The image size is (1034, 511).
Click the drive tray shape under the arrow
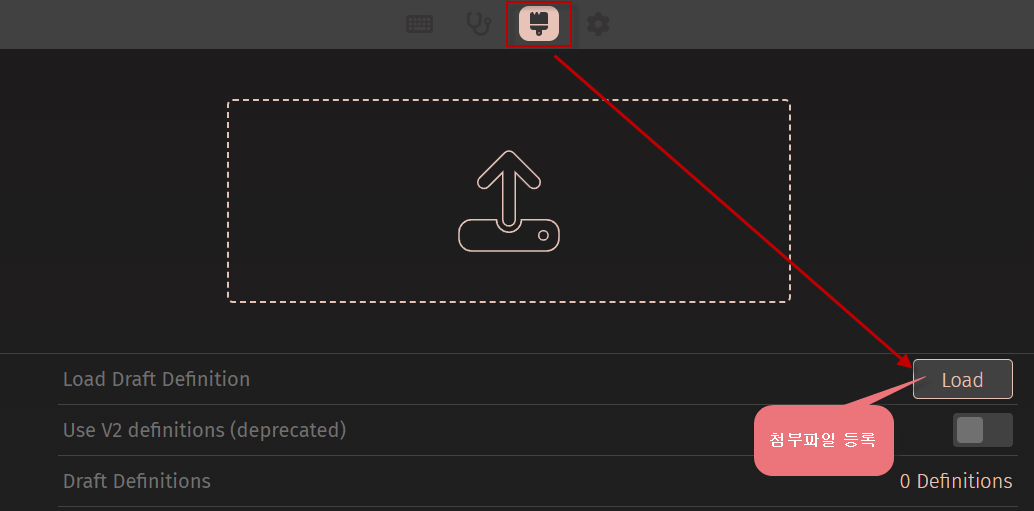coord(508,236)
